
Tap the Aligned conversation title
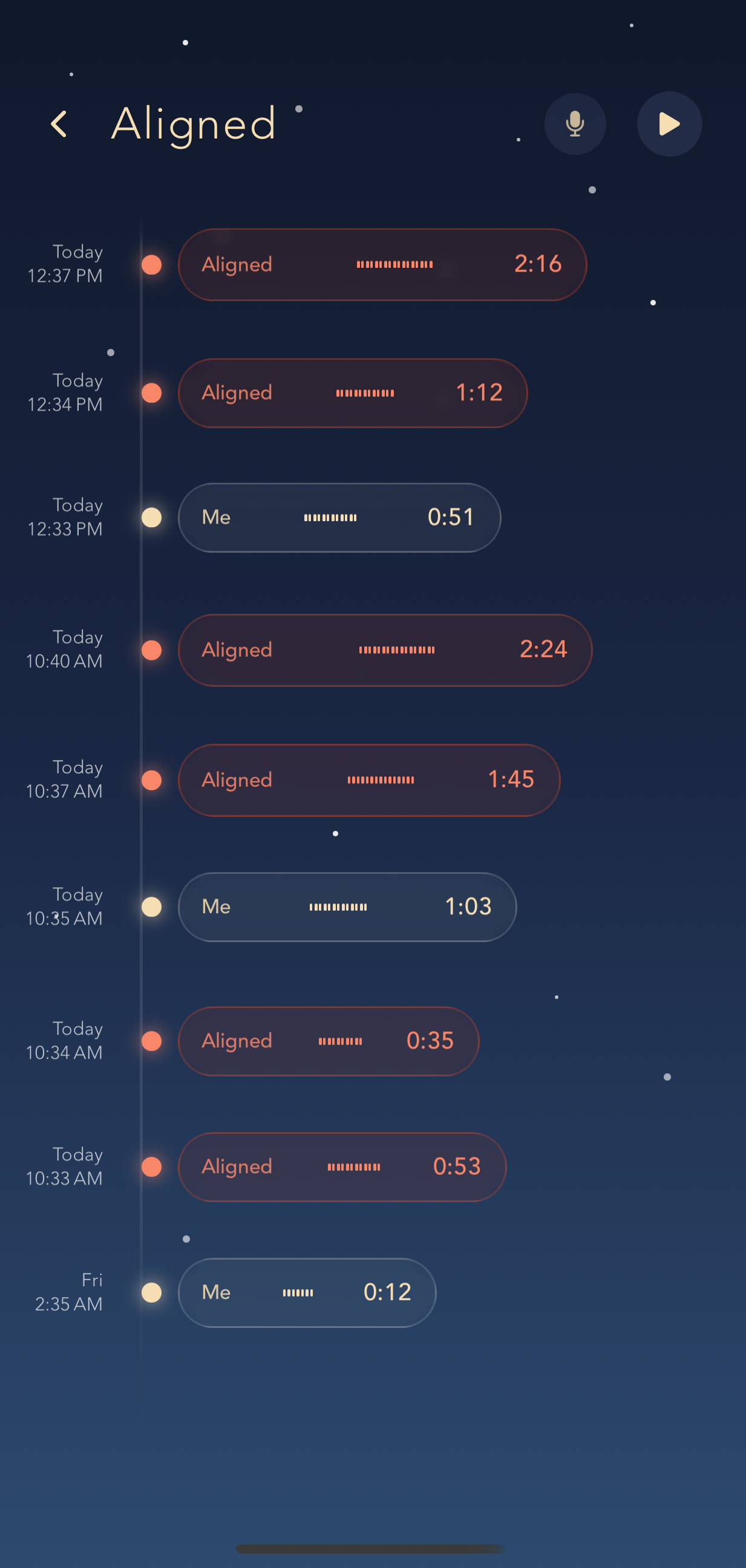pos(193,123)
